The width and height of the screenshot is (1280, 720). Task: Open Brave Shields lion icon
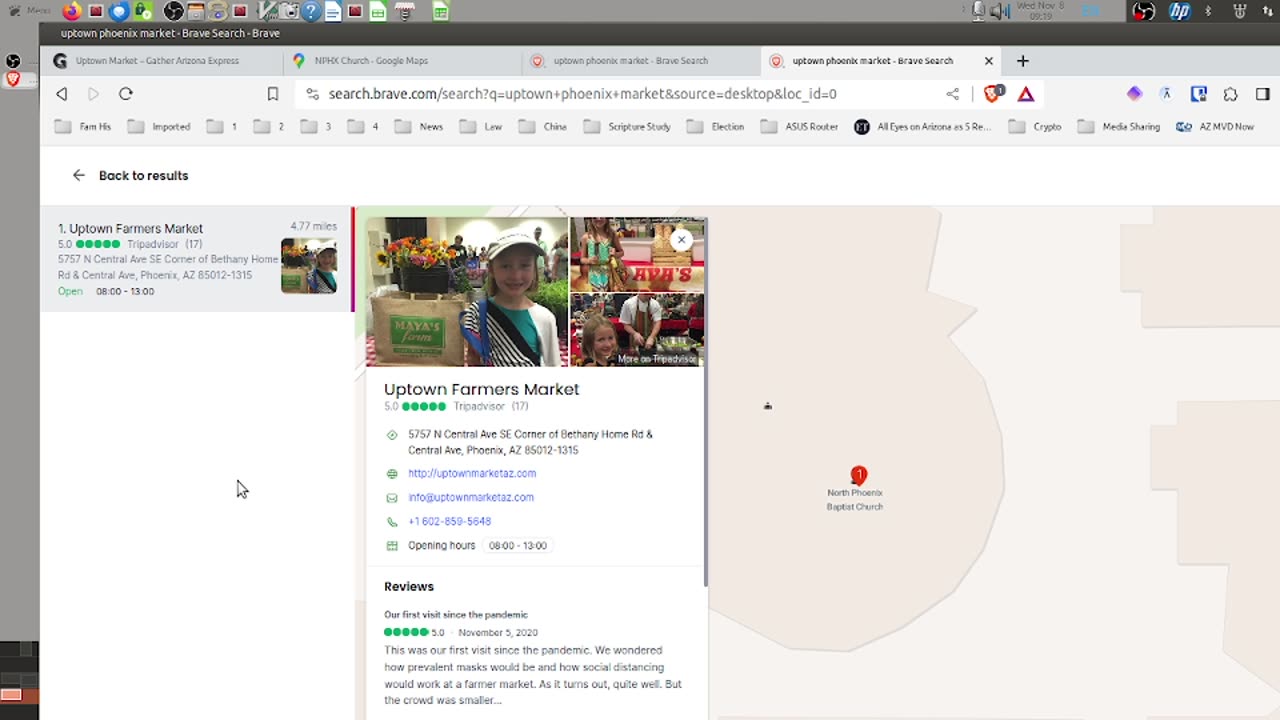pyautogui.click(x=993, y=94)
